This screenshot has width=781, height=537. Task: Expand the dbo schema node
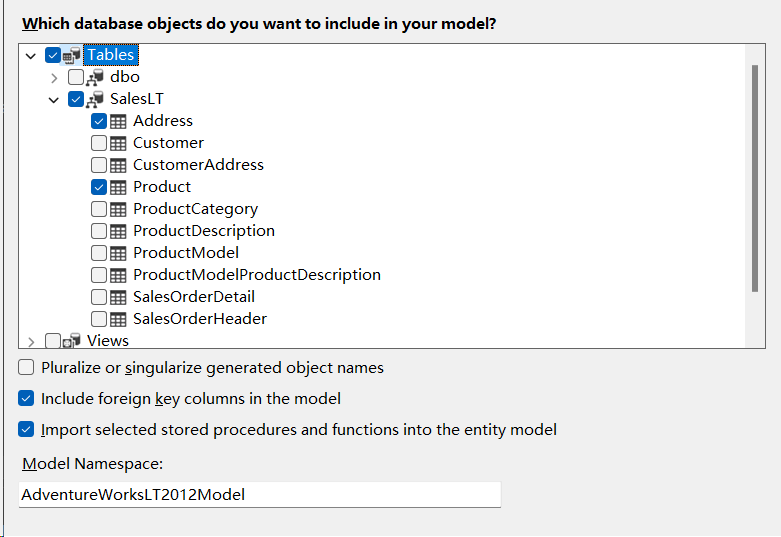[x=54, y=78]
